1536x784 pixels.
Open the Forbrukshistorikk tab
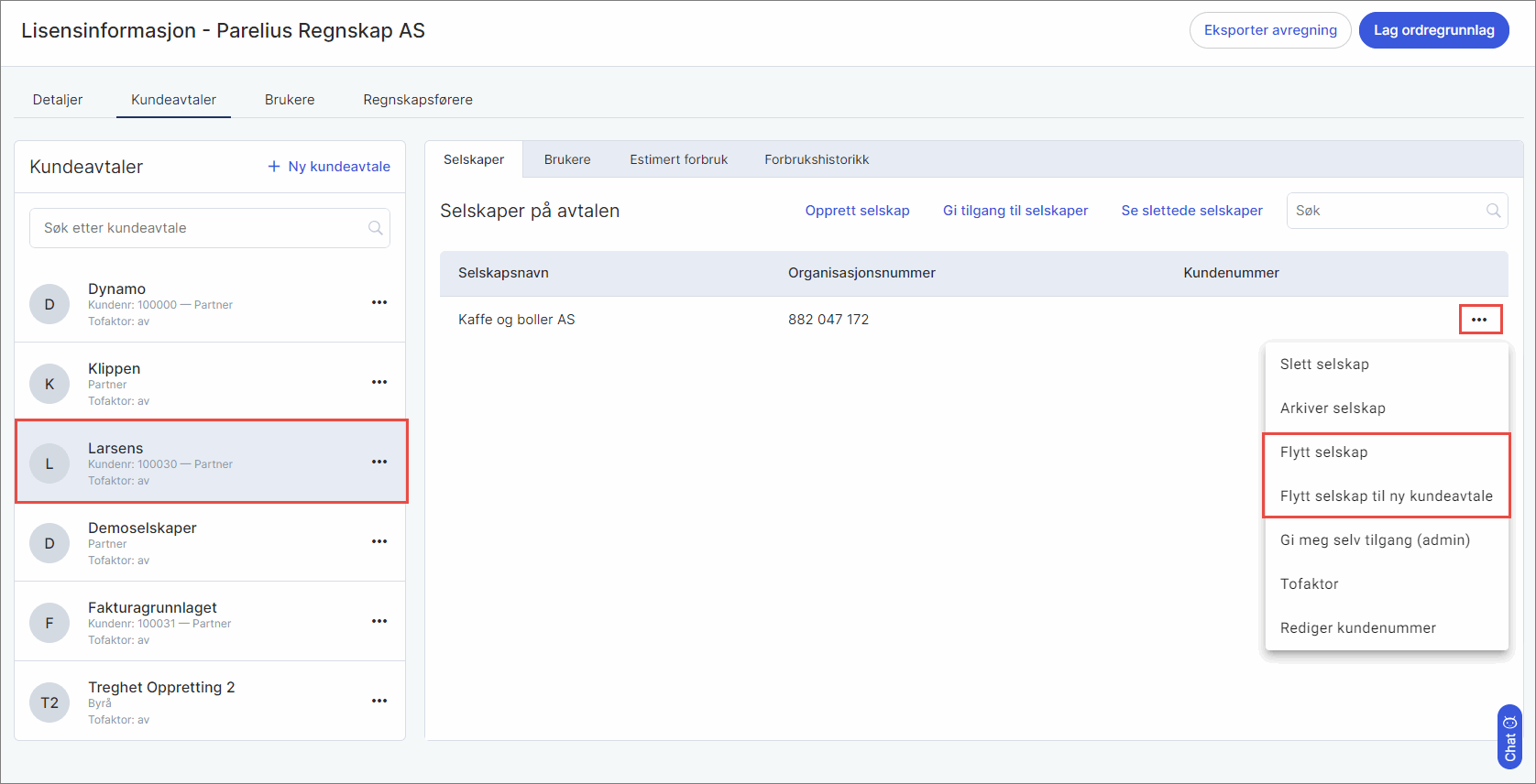[817, 159]
